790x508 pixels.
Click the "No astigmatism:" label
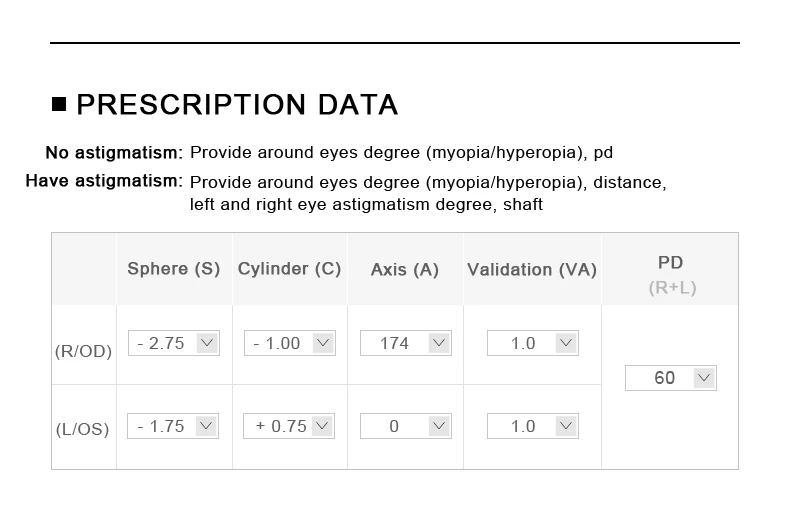tap(114, 153)
